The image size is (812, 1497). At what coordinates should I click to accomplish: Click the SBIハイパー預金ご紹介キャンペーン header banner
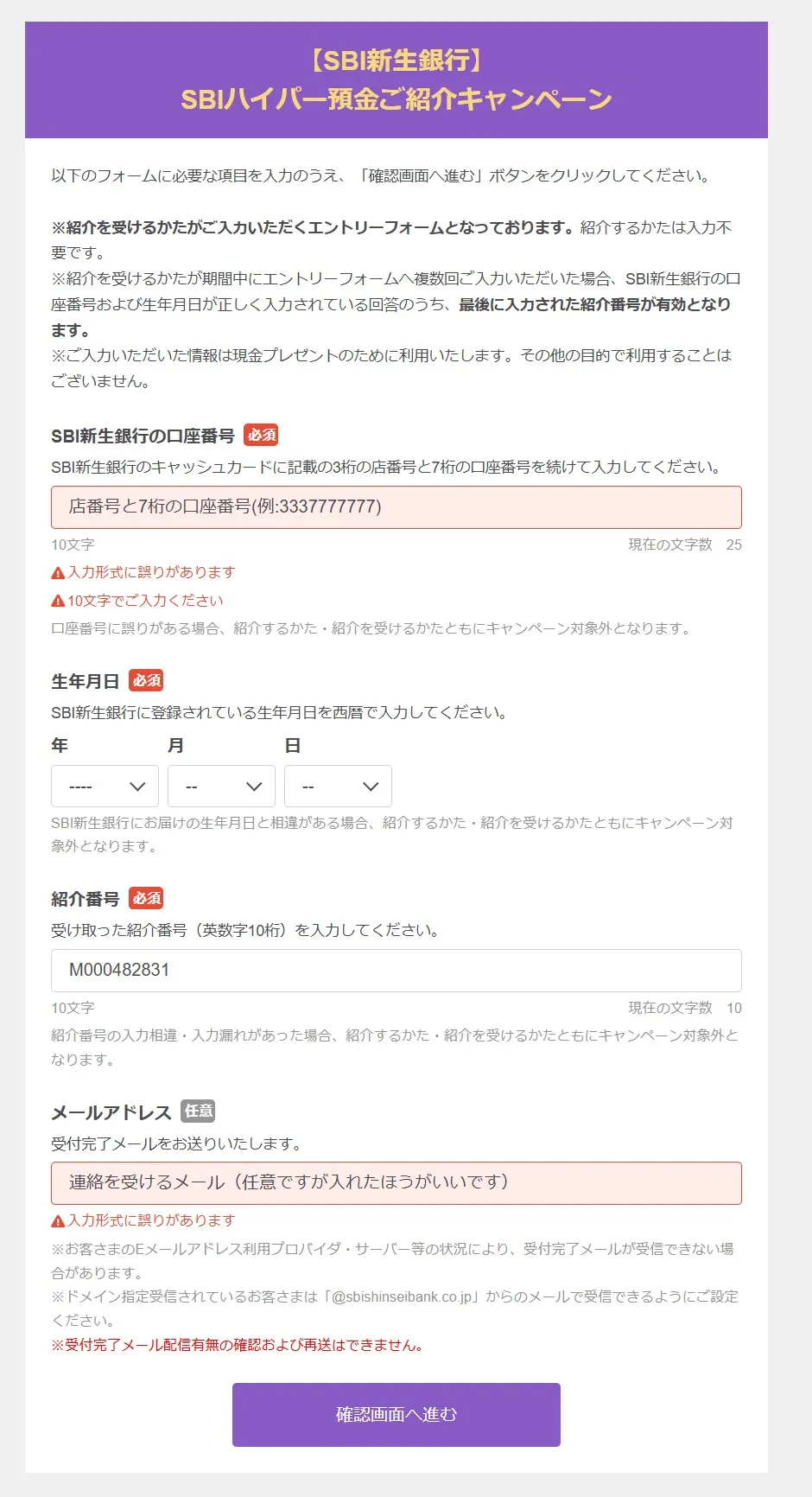tap(396, 80)
